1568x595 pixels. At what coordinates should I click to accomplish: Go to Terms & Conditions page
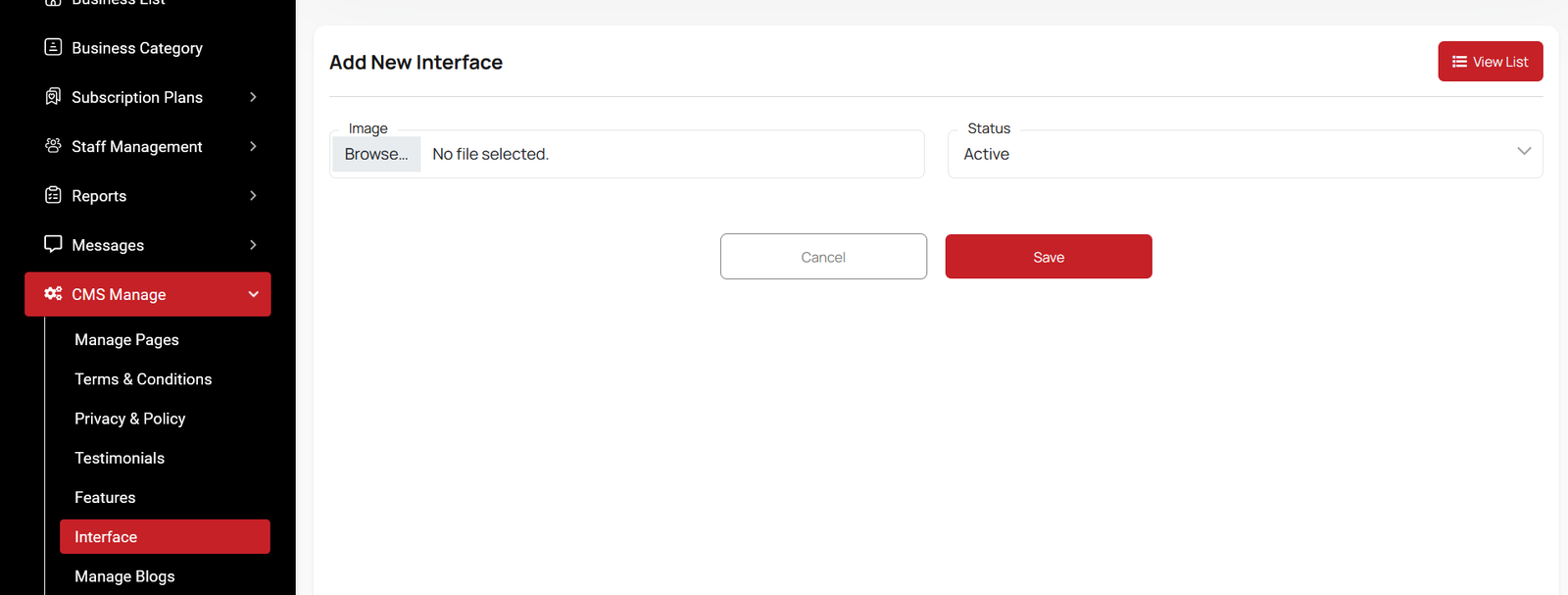tap(143, 379)
